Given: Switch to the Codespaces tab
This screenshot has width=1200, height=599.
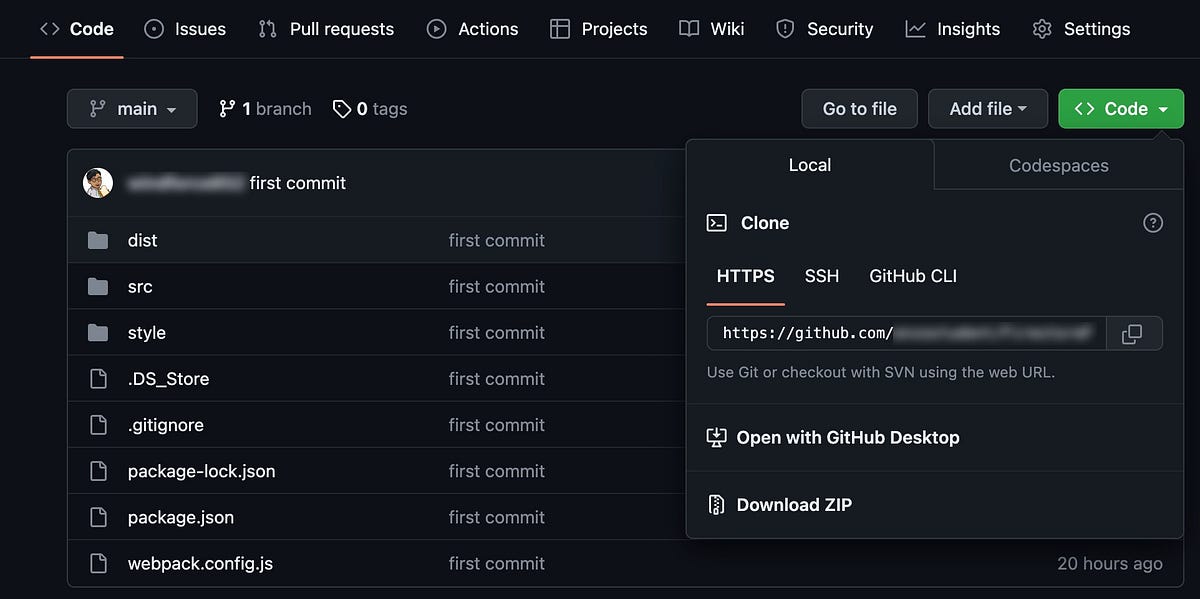Looking at the screenshot, I should coord(1057,165).
